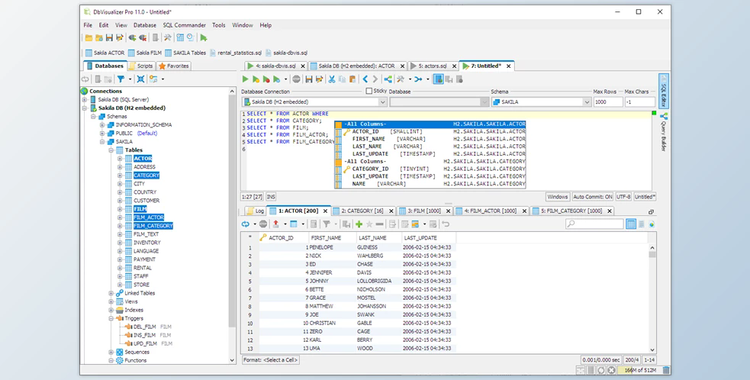Open Sakila FILM favorite shortcut

point(144,53)
